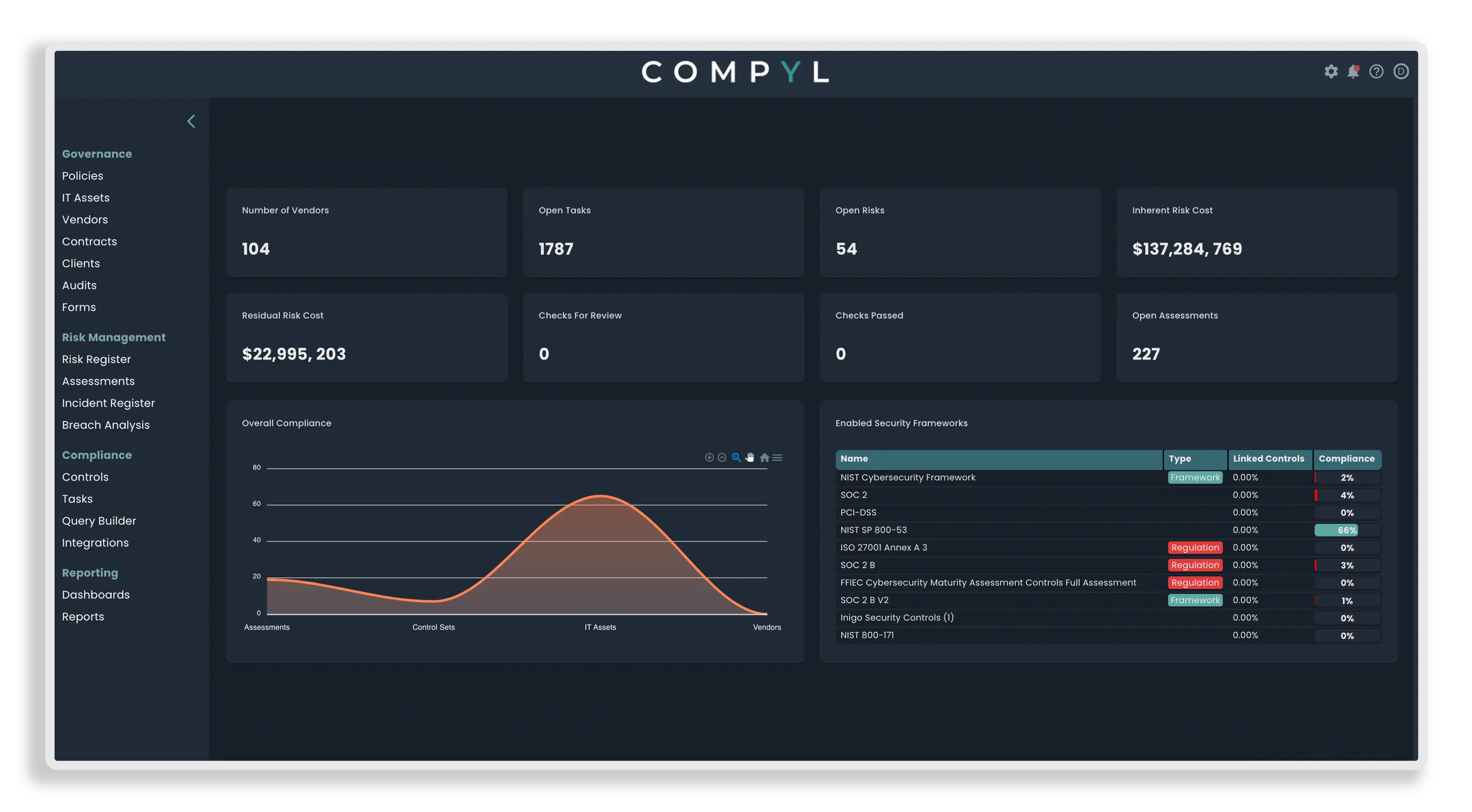The width and height of the screenshot is (1472, 812).
Task: Activate the pan tool above the chart
Action: [750, 457]
